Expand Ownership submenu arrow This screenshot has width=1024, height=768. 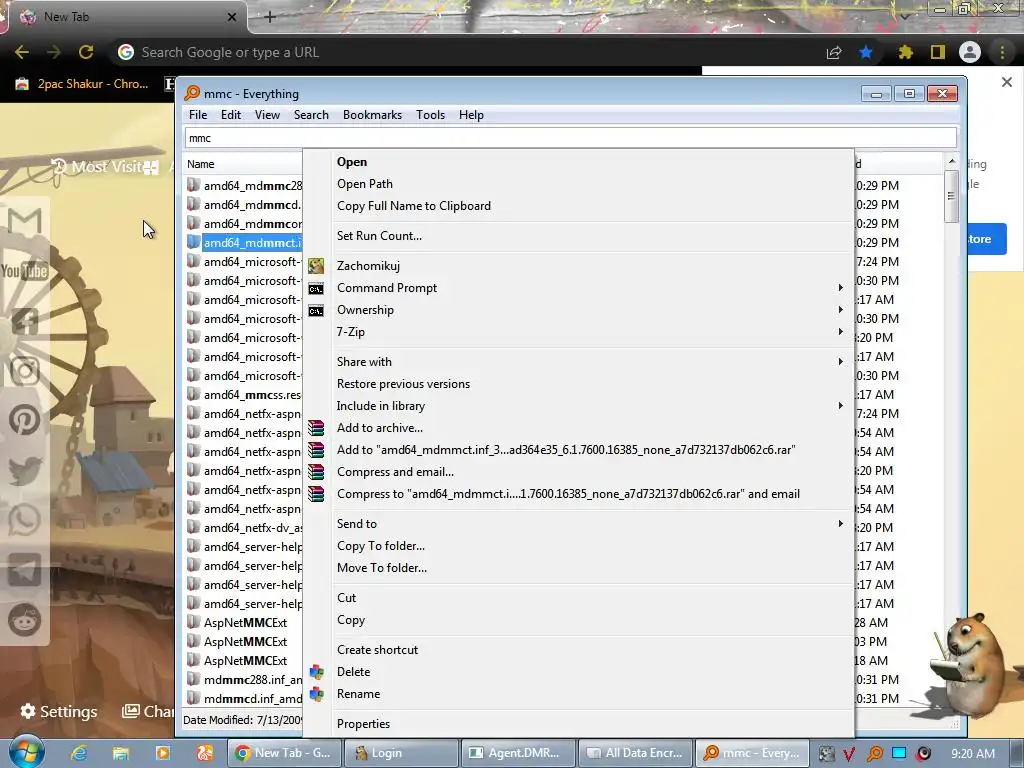point(840,310)
